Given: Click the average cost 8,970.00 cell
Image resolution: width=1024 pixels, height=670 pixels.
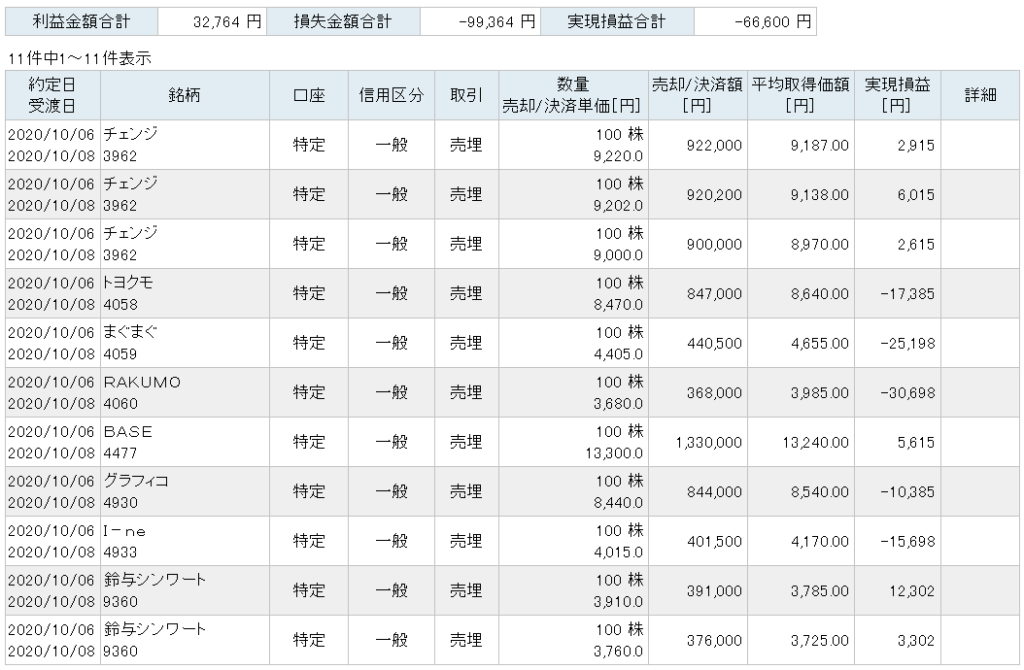Looking at the screenshot, I should coord(801,244).
